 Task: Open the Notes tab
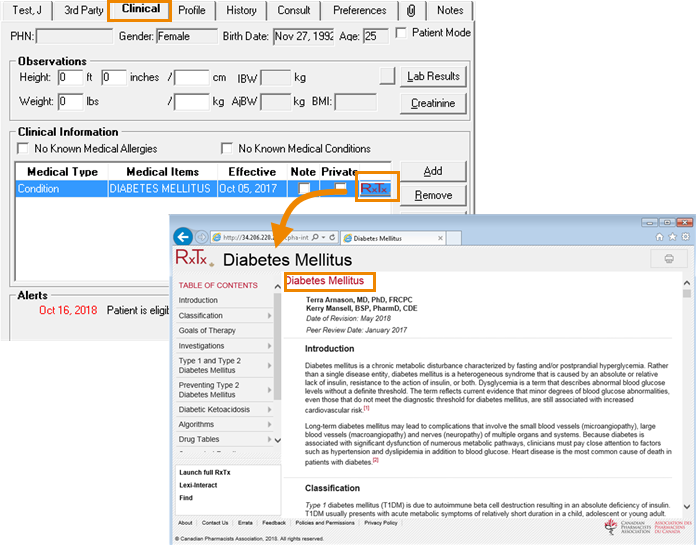point(450,11)
